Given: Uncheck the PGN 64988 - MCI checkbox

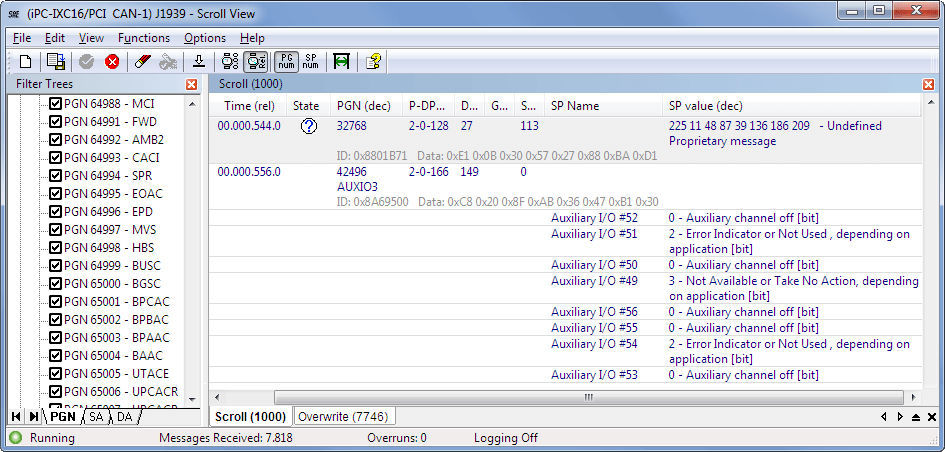Looking at the screenshot, I should click(x=56, y=104).
